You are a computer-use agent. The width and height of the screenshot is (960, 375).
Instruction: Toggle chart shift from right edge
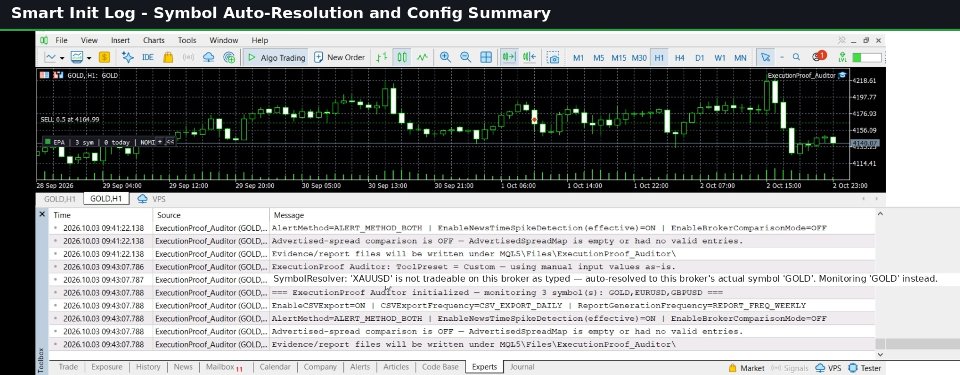[529, 57]
